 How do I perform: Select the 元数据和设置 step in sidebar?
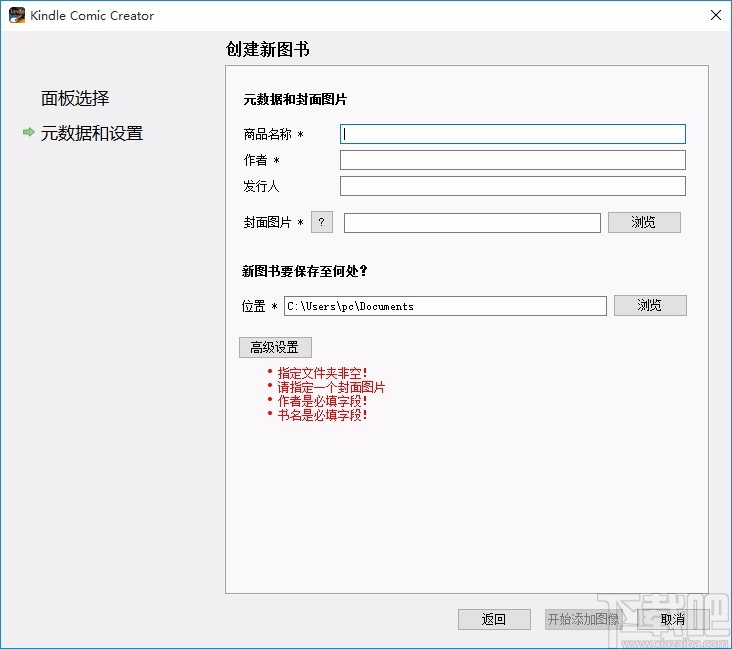92,134
